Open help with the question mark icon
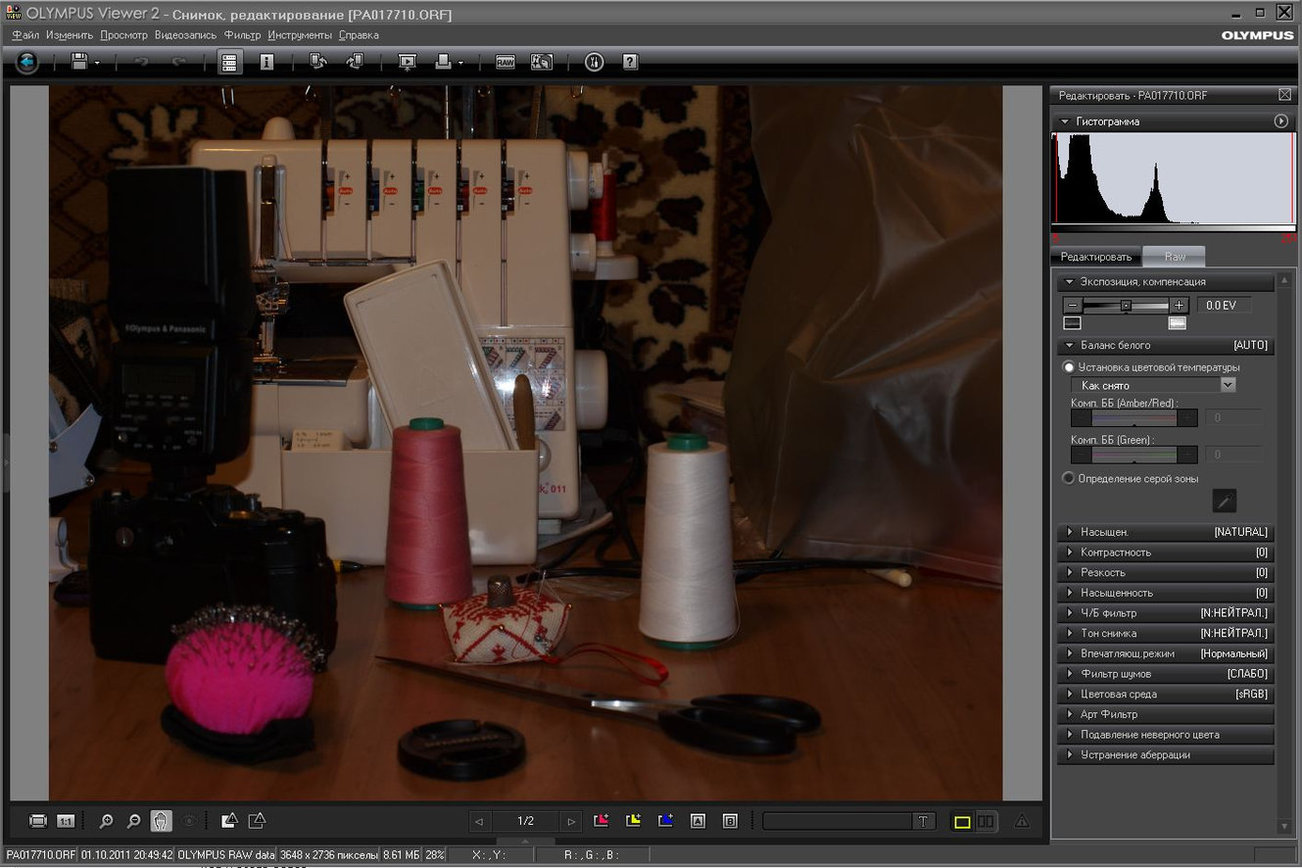This screenshot has height=868, width=1302. 630,62
